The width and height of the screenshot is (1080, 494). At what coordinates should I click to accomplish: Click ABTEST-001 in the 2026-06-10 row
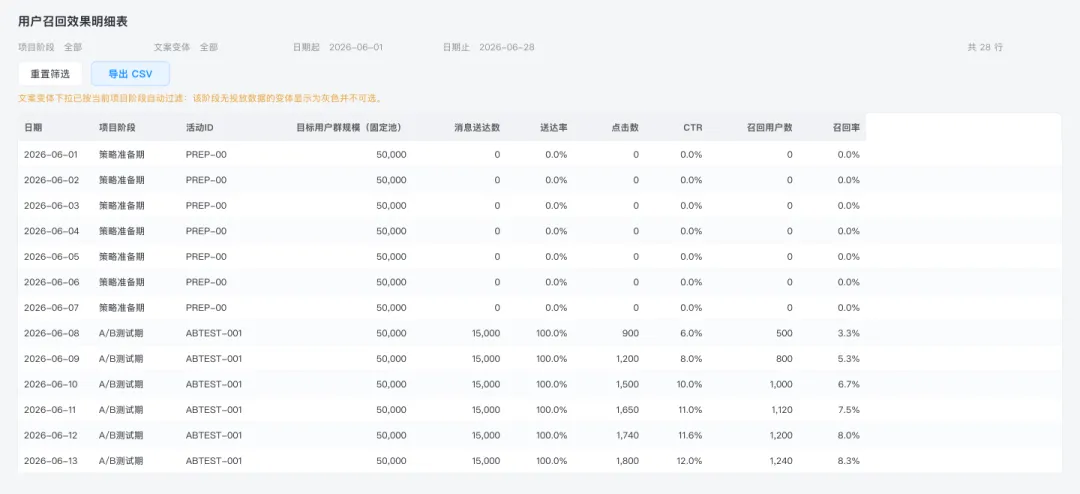[214, 384]
